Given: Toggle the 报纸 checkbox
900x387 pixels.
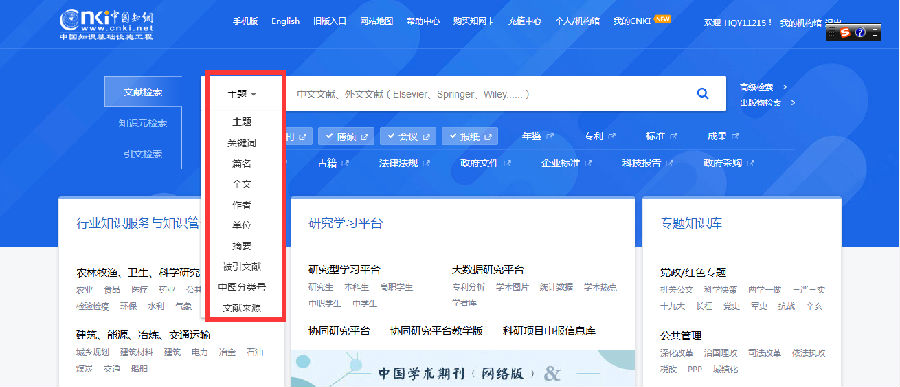Looking at the screenshot, I should [x=453, y=137].
